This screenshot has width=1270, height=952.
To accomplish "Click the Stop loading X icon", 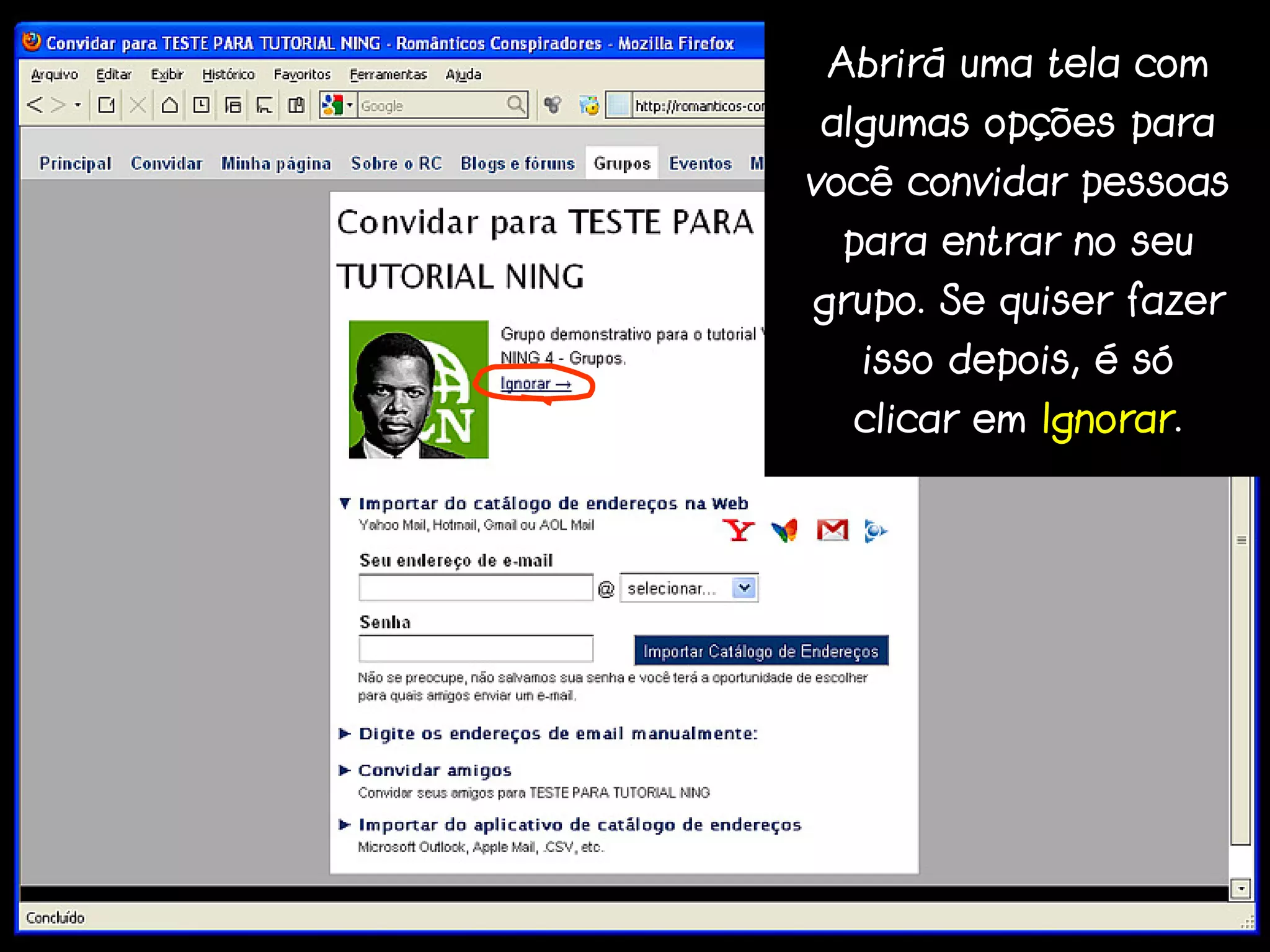I will (138, 105).
